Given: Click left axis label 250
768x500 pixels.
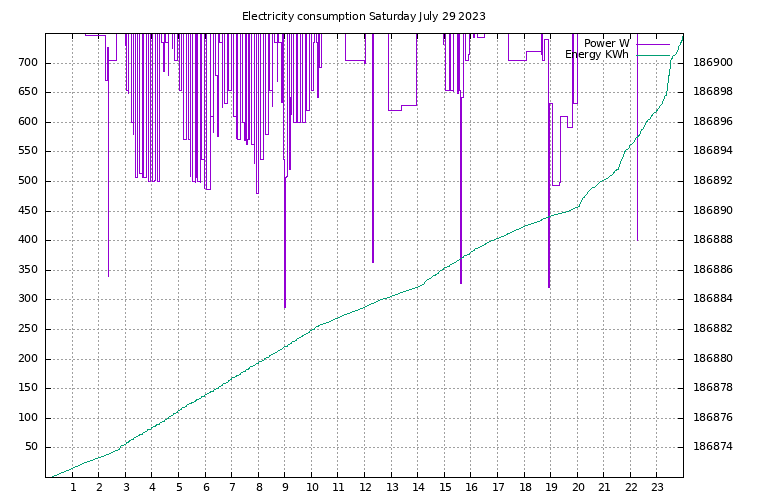Looking at the screenshot, I should click(x=28, y=329).
